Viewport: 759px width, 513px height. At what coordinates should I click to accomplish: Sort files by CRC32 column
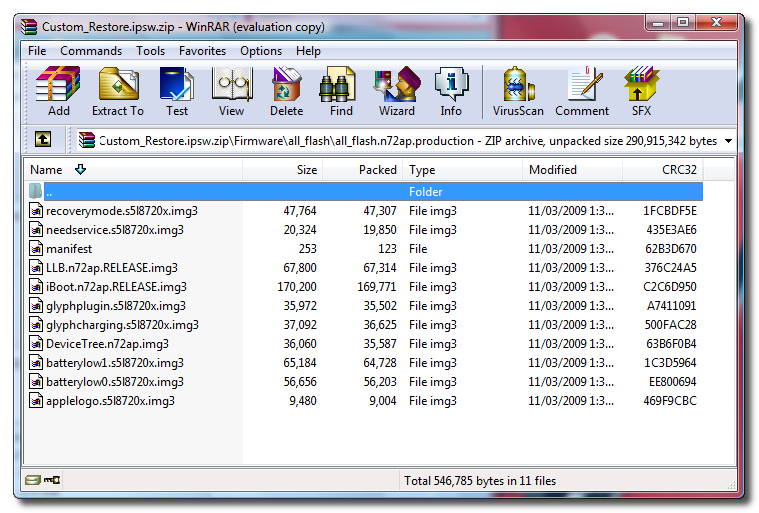(x=679, y=170)
